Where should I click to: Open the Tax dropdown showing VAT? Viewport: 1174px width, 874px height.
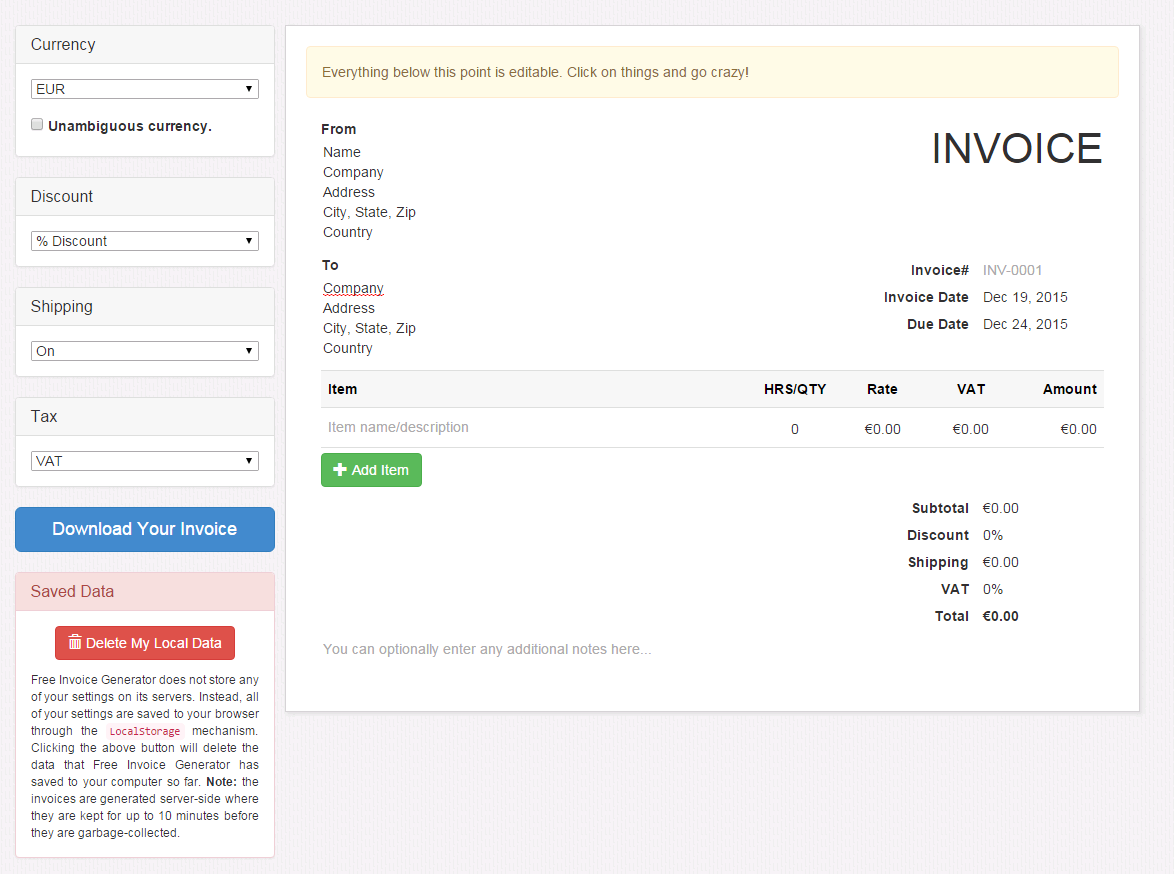pyautogui.click(x=144, y=460)
